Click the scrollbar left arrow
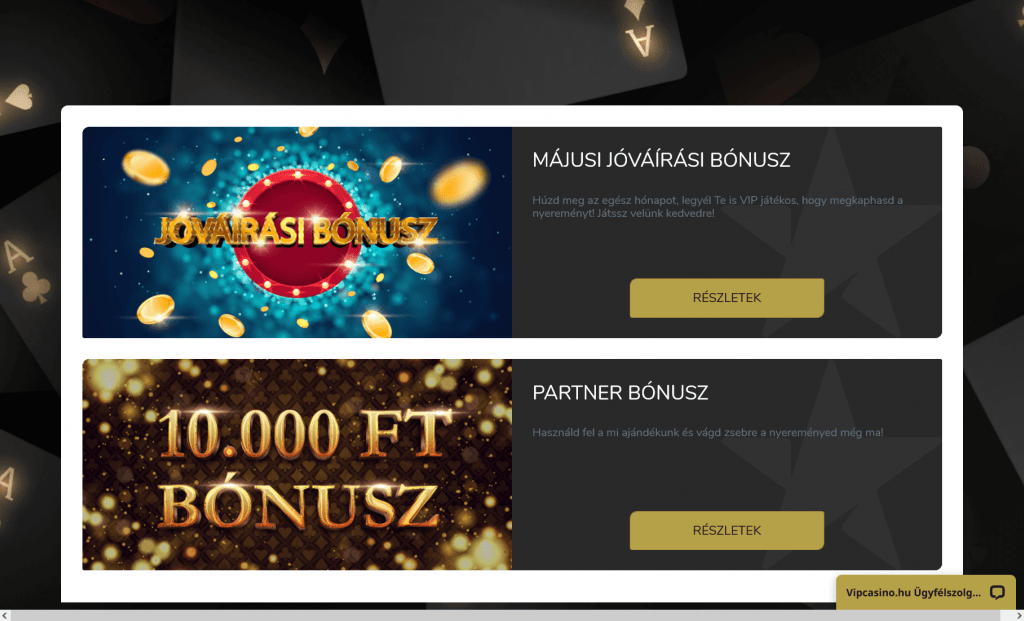Viewport: 1024px width, 621px height. [x=5, y=616]
